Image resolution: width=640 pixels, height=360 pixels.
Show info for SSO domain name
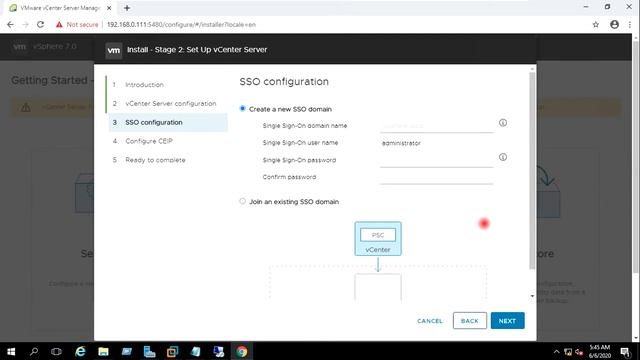tap(503, 122)
